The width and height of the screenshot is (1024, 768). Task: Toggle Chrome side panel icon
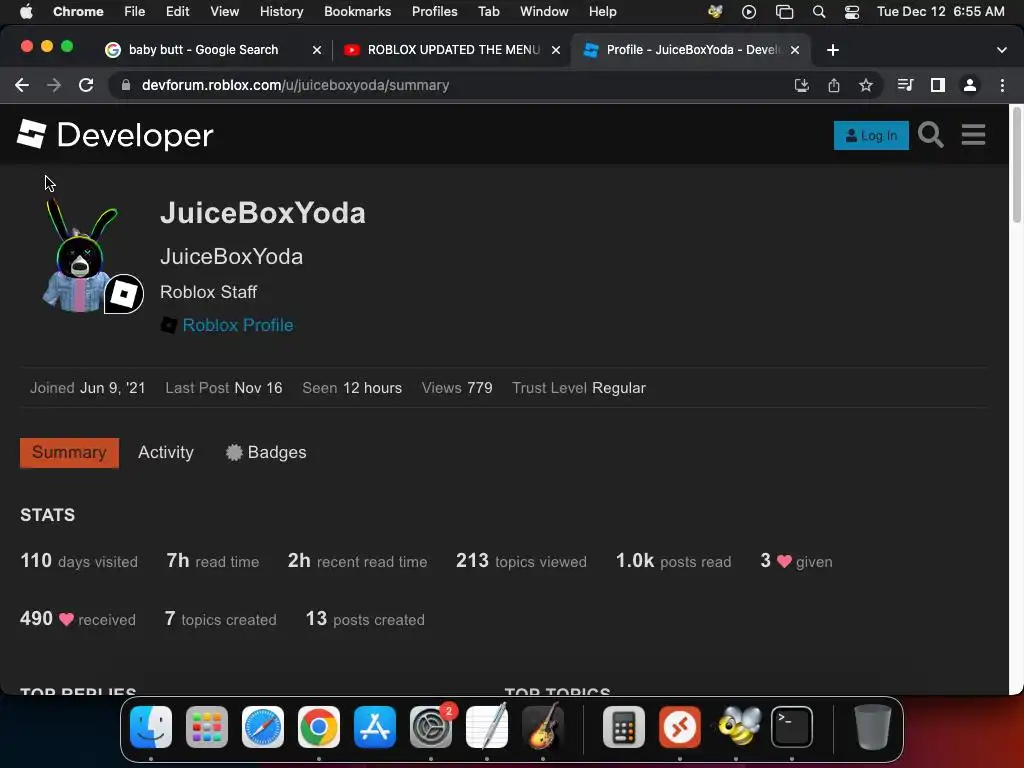coord(938,85)
